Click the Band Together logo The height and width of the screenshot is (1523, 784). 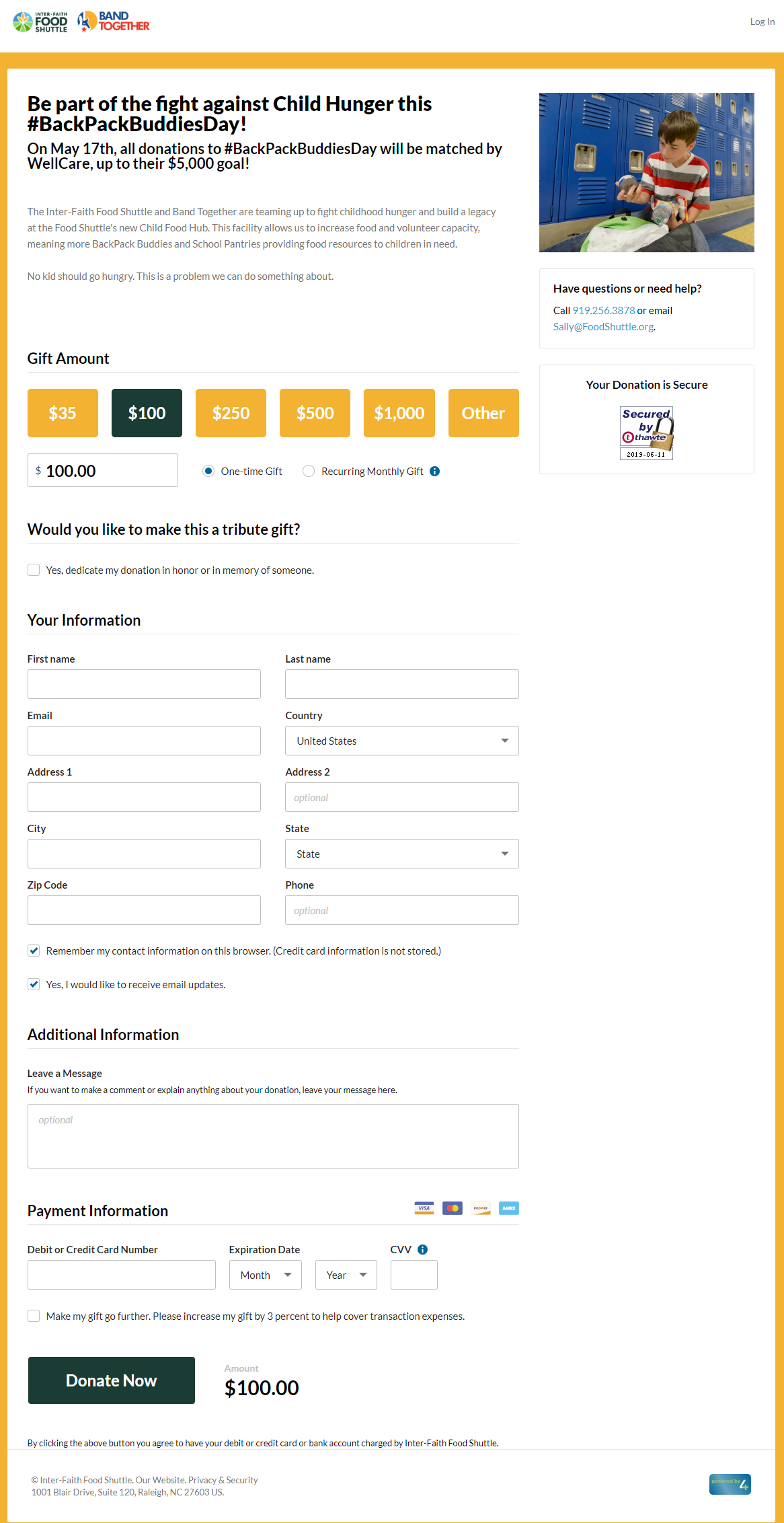[x=114, y=22]
